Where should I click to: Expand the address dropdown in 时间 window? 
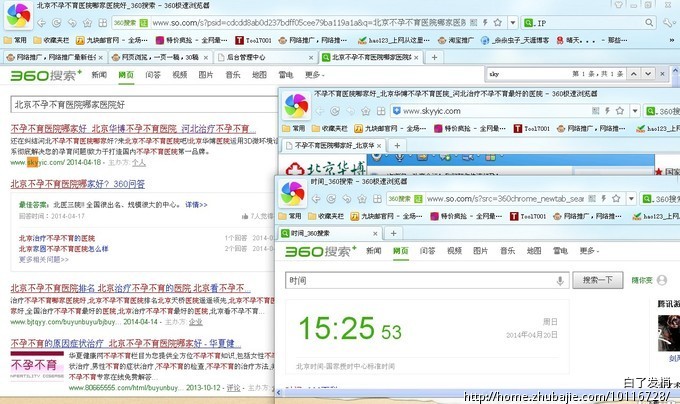pyautogui.click(x=631, y=199)
